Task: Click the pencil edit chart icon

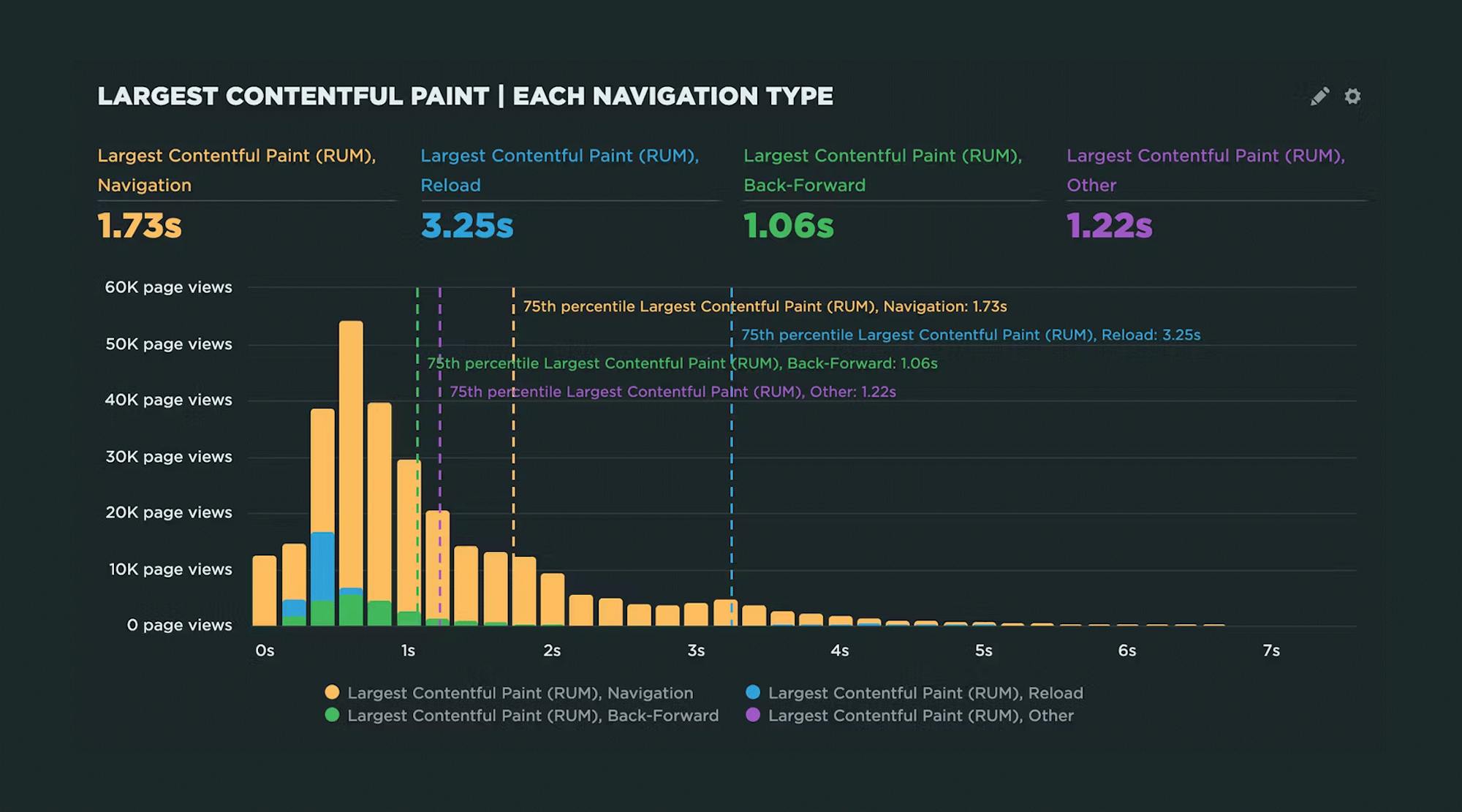Action: (1319, 96)
